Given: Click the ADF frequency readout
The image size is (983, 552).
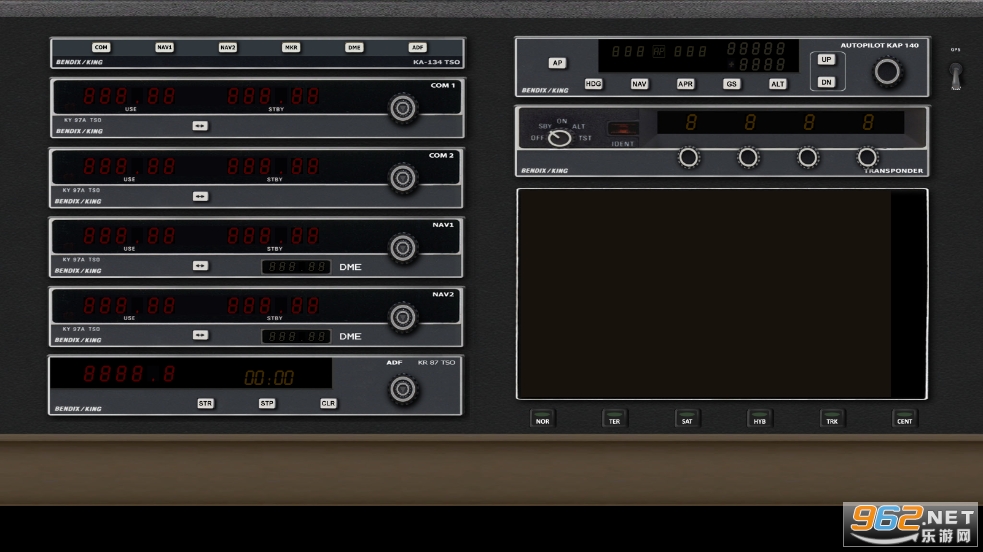Looking at the screenshot, I should pos(129,375).
